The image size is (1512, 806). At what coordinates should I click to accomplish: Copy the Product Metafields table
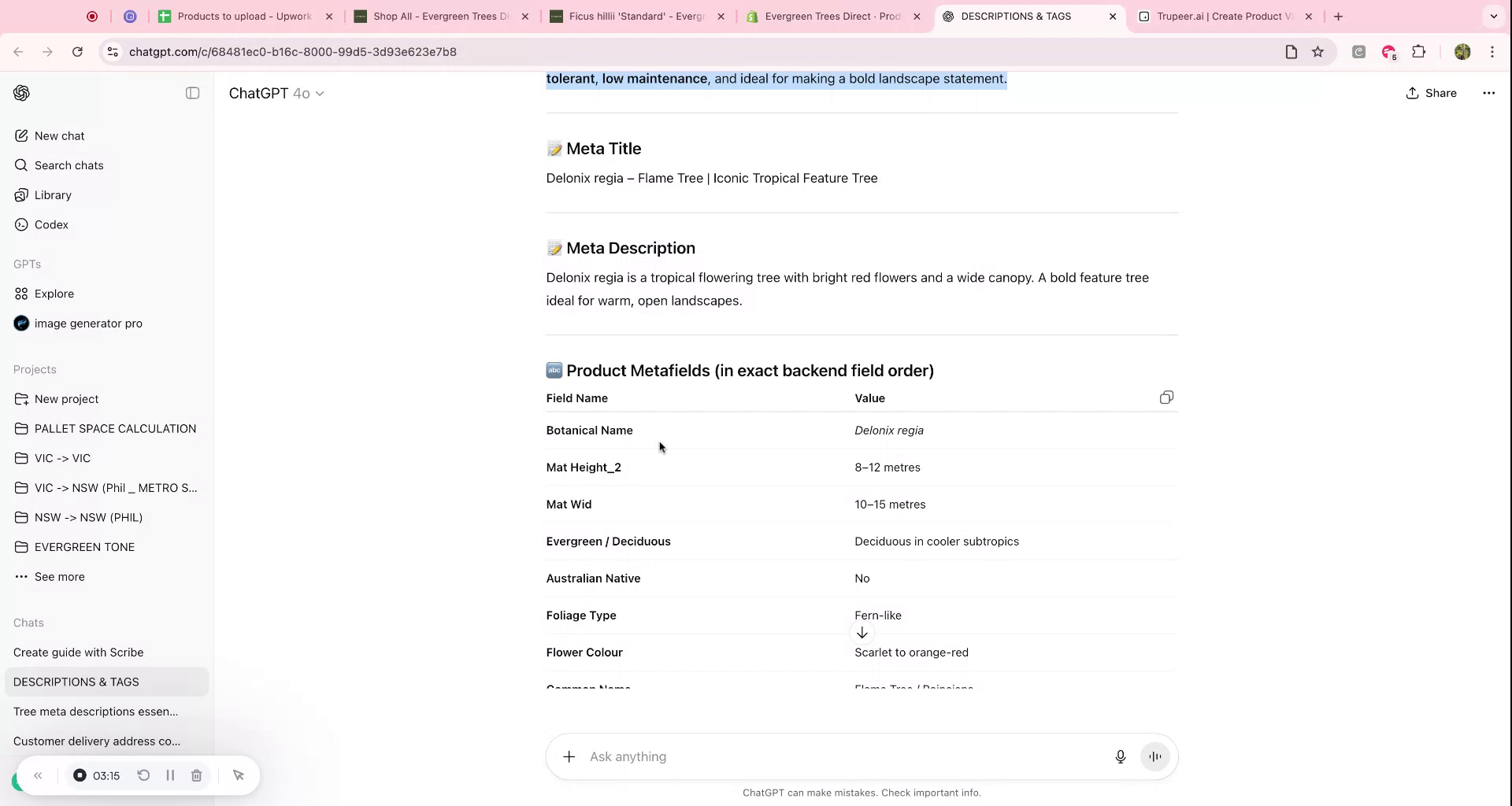click(x=1166, y=397)
